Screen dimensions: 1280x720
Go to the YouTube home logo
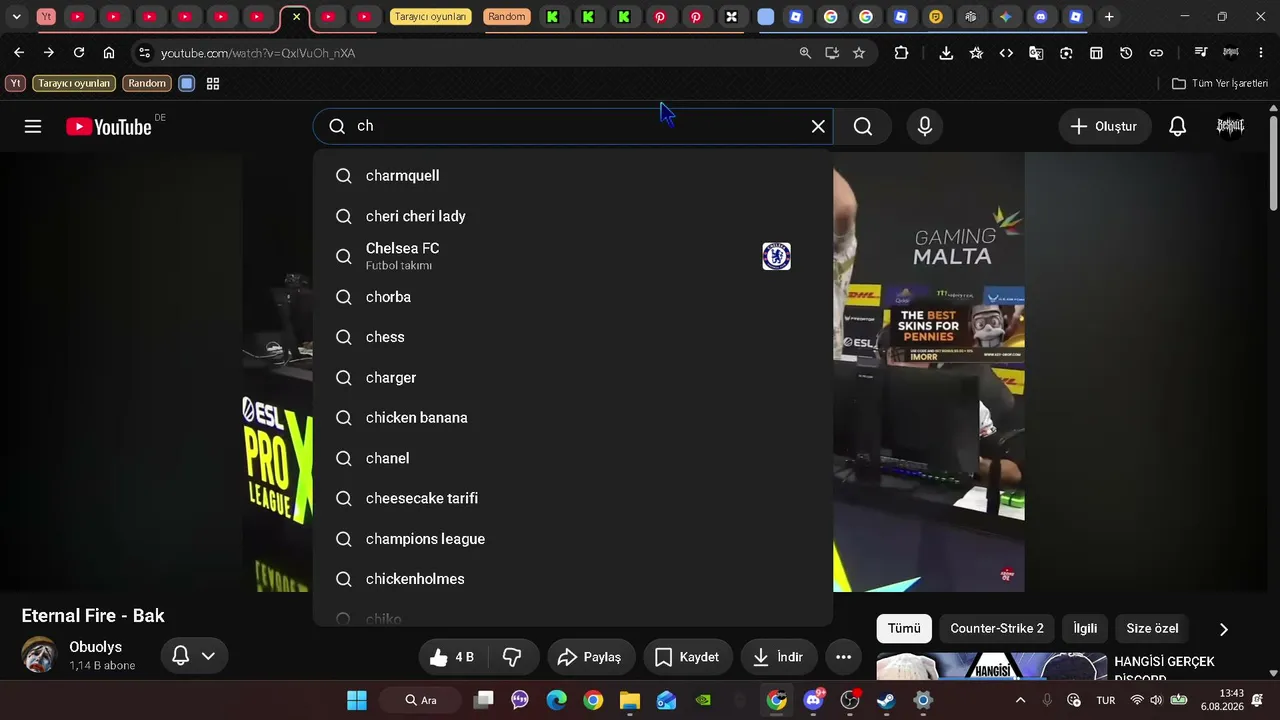tap(109, 126)
